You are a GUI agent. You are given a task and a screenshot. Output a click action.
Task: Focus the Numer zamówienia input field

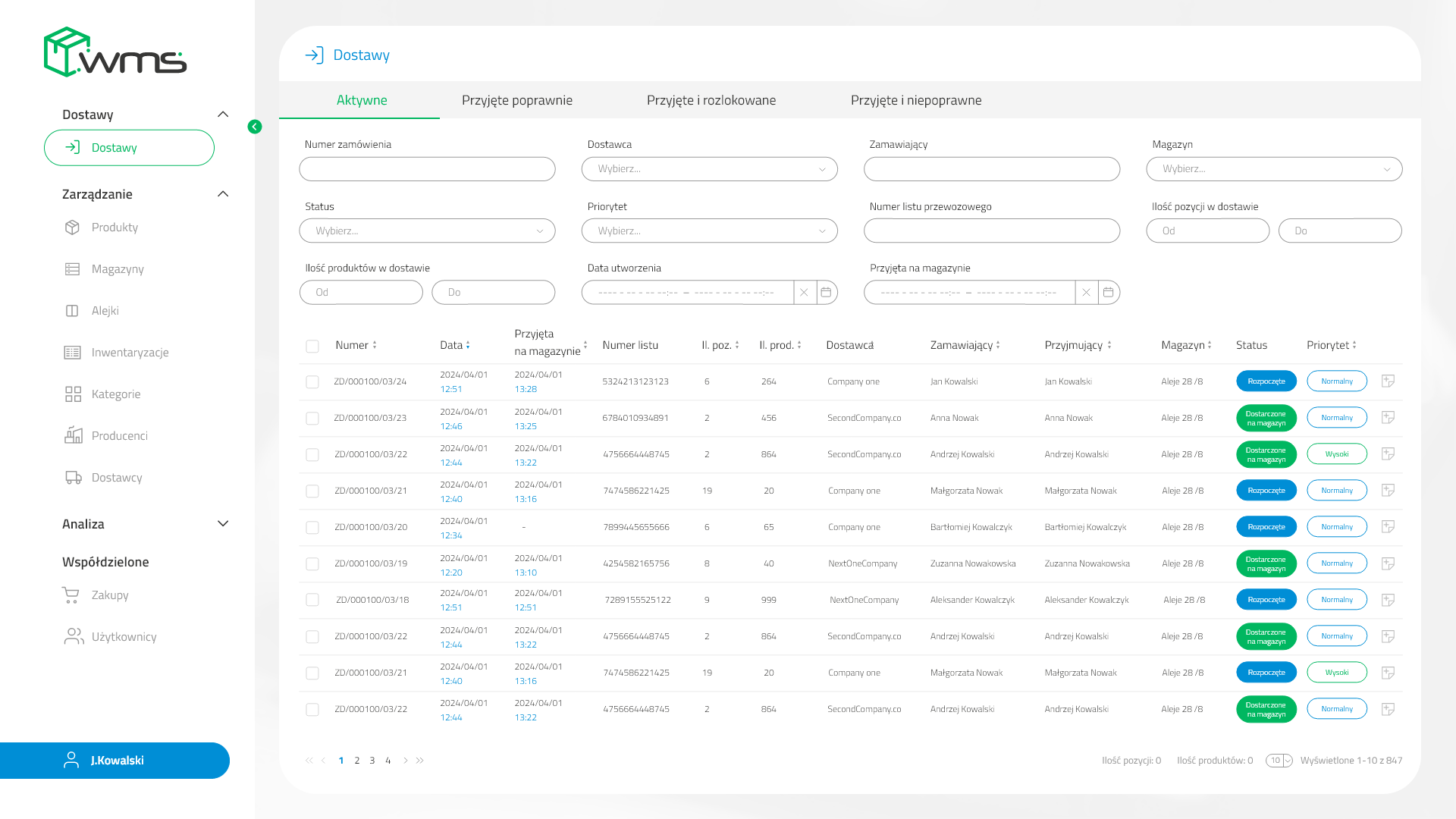pos(427,169)
